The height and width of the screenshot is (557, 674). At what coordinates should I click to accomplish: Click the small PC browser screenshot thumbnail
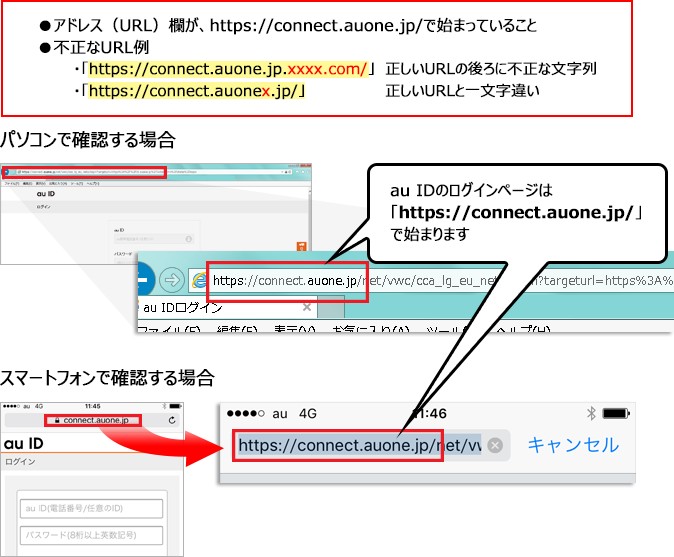click(x=156, y=214)
